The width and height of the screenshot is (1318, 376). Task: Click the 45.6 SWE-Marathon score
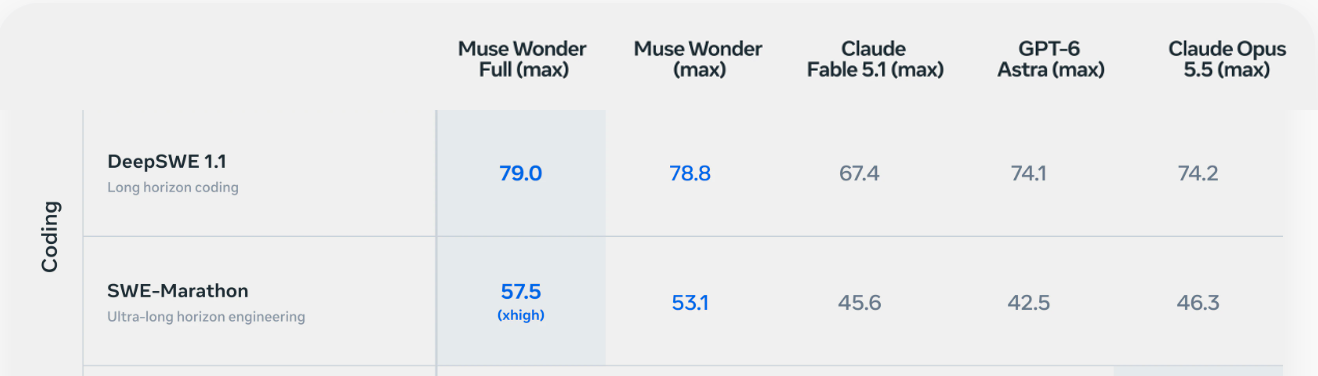[860, 303]
